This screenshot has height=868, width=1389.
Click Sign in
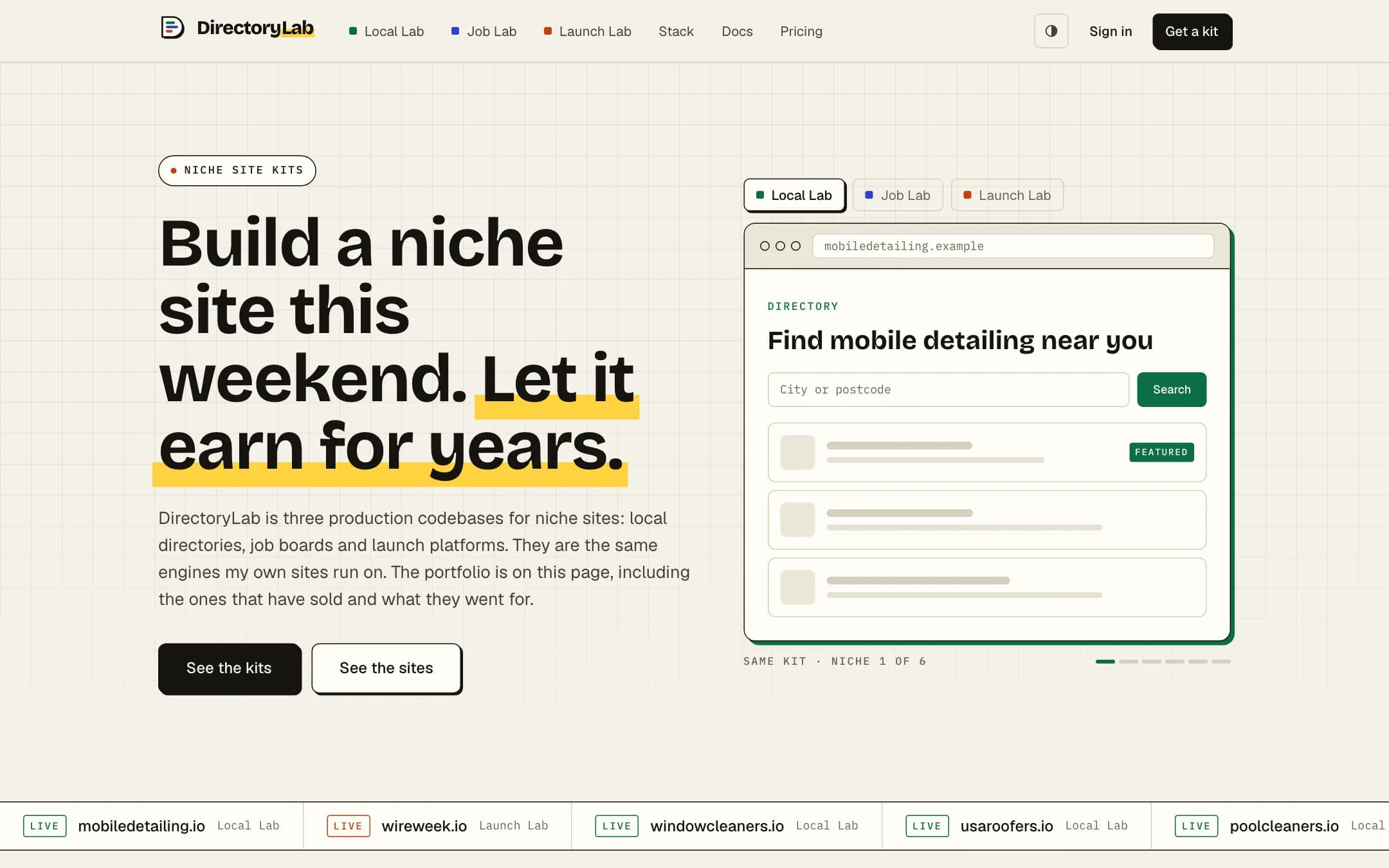point(1111,32)
